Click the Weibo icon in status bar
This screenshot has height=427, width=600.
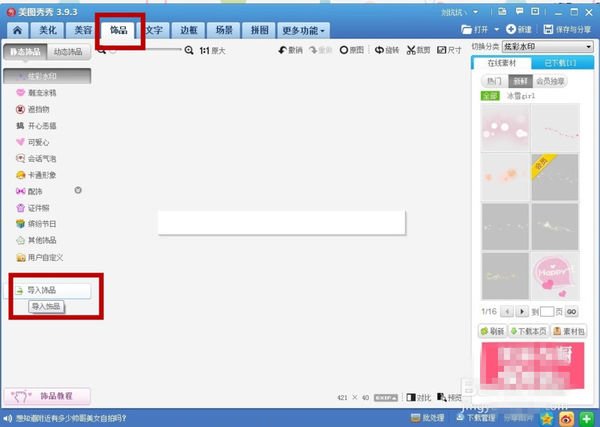pyautogui.click(x=568, y=417)
